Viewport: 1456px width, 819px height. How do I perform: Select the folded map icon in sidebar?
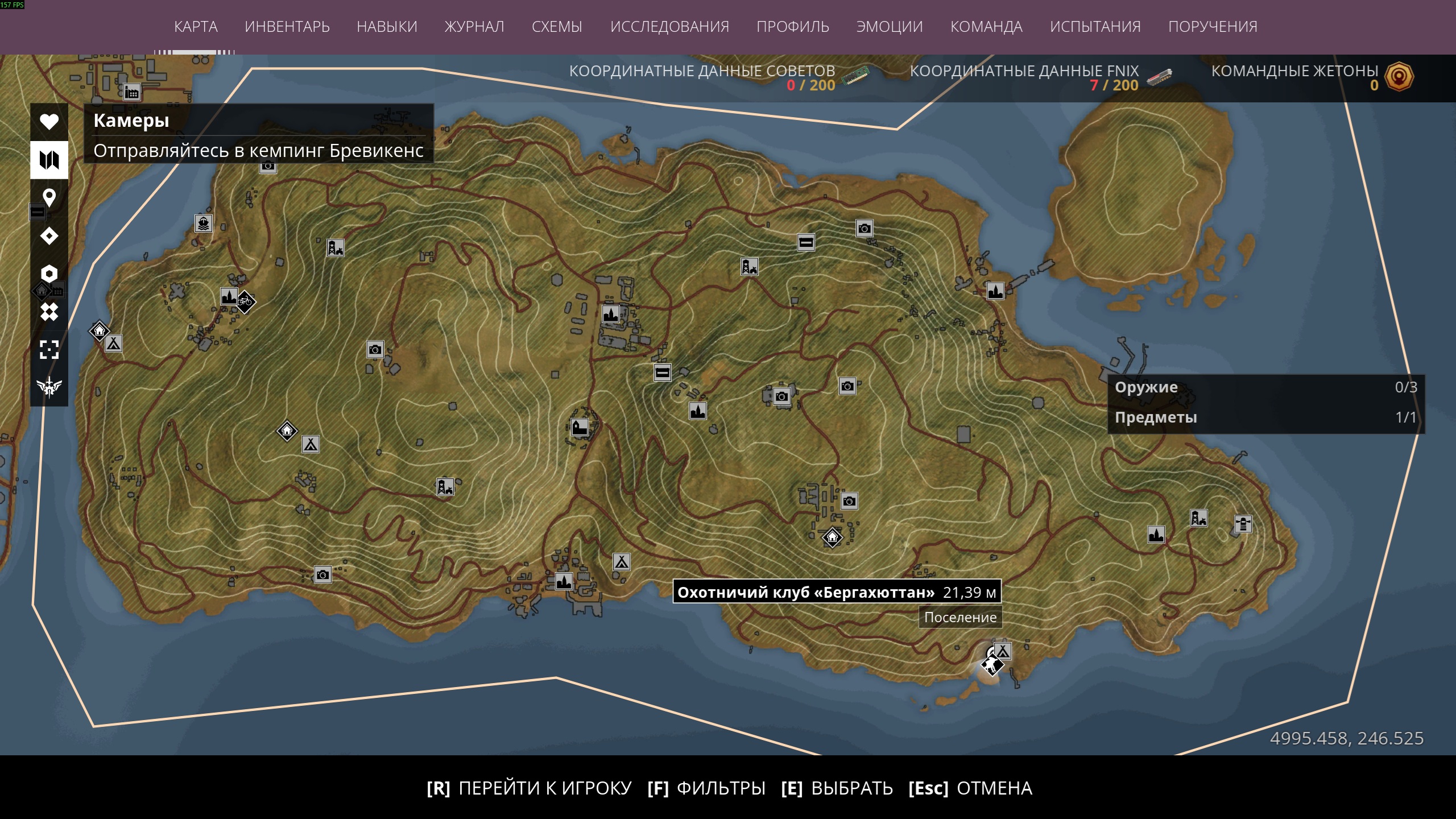[49, 160]
